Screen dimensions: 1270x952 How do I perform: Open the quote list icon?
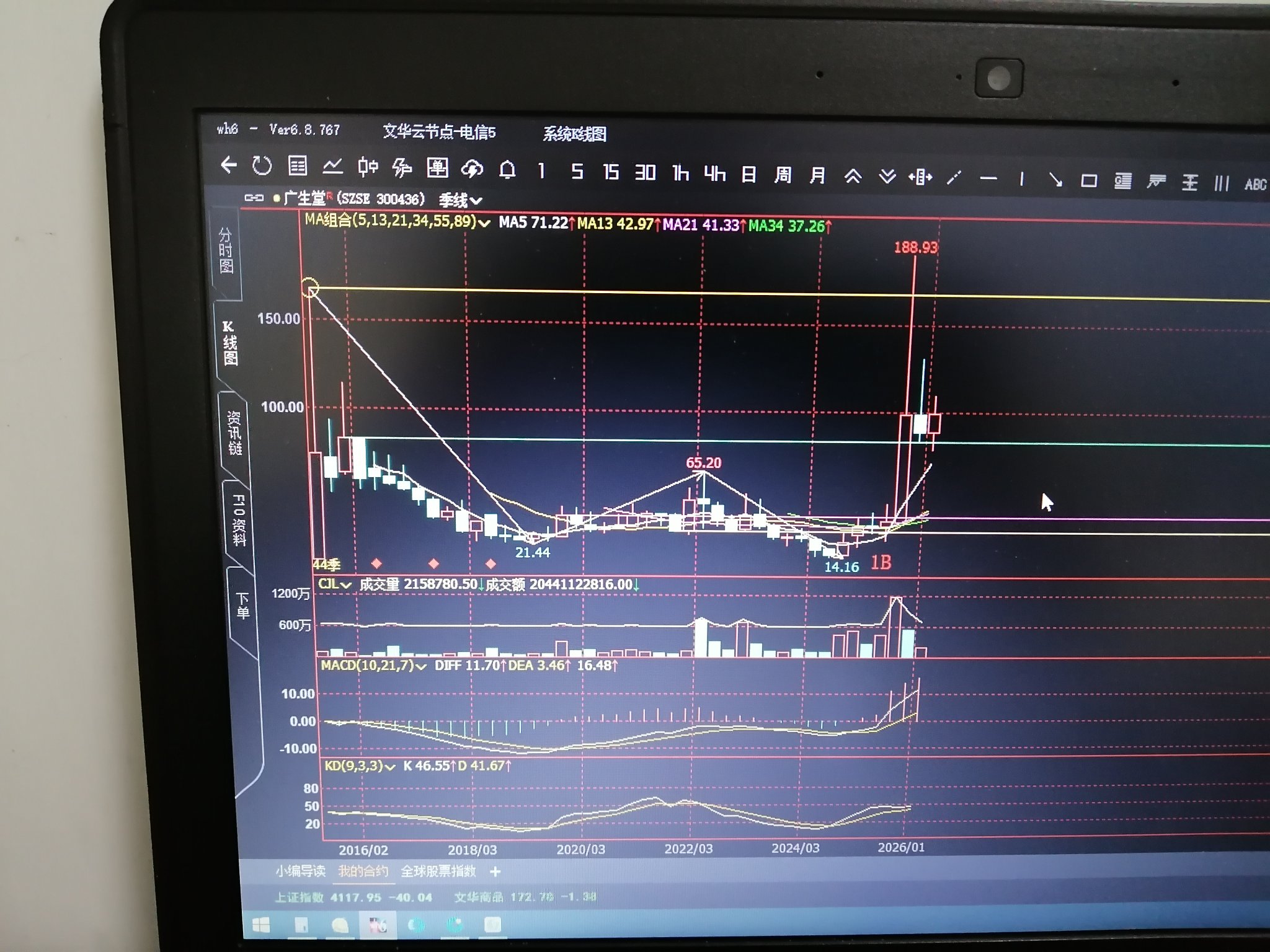coord(298,166)
